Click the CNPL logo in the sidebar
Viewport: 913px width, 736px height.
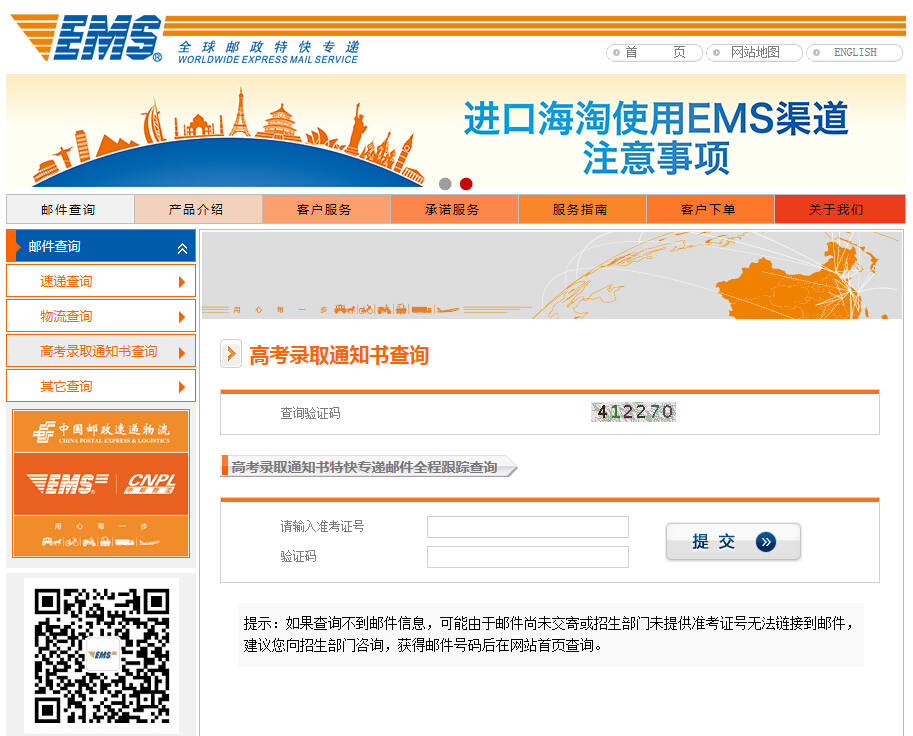click(x=150, y=483)
